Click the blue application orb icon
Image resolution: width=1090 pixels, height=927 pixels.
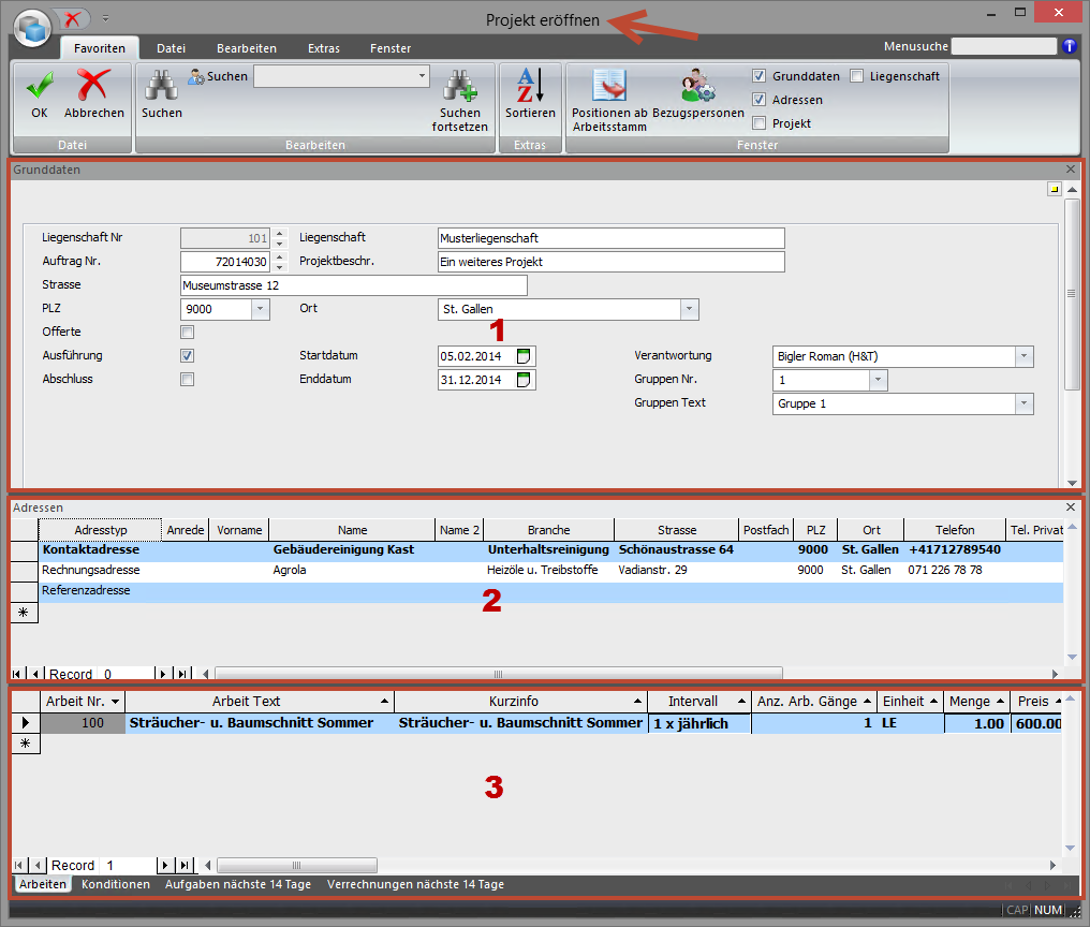[33, 28]
